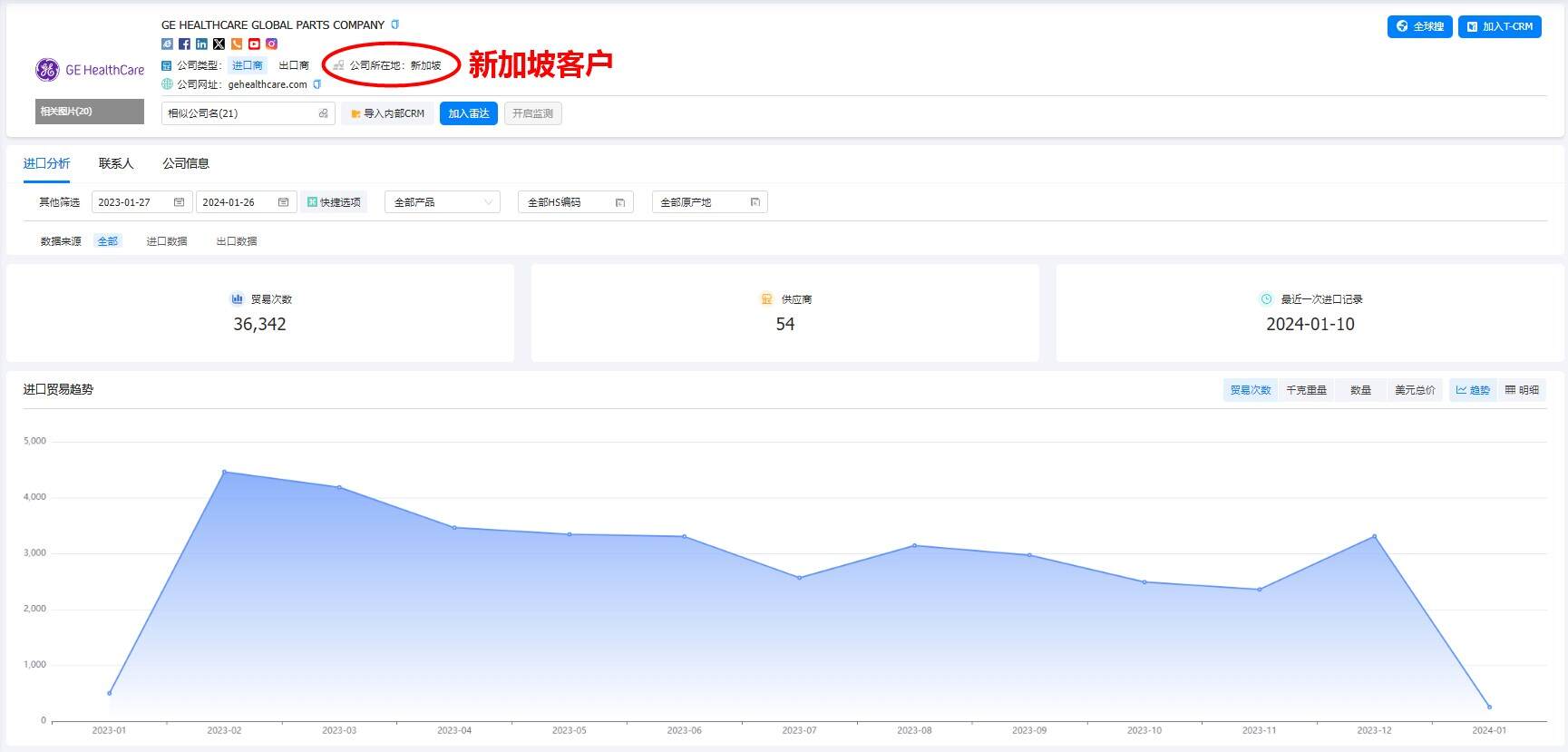Click the picker icon in the All HS codes field

[x=620, y=202]
